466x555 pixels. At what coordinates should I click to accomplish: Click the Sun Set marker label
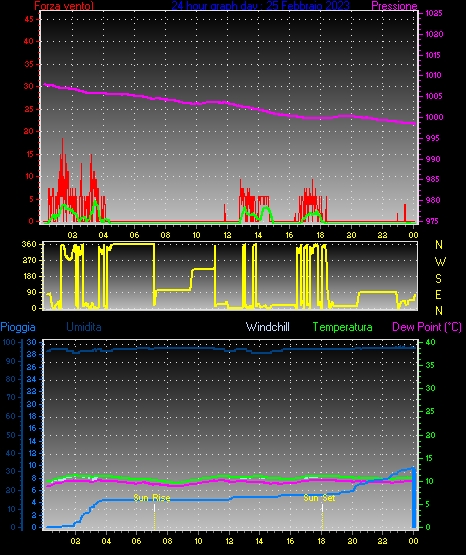(x=319, y=498)
